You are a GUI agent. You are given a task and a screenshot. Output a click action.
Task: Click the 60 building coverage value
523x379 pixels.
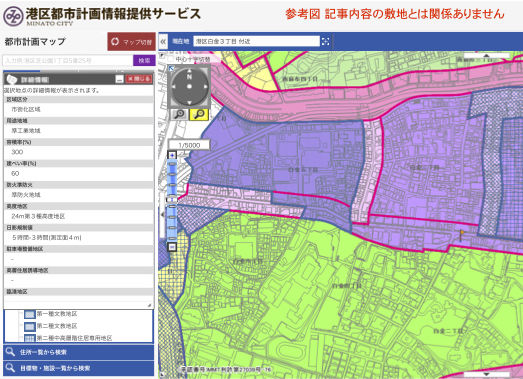coord(15,173)
